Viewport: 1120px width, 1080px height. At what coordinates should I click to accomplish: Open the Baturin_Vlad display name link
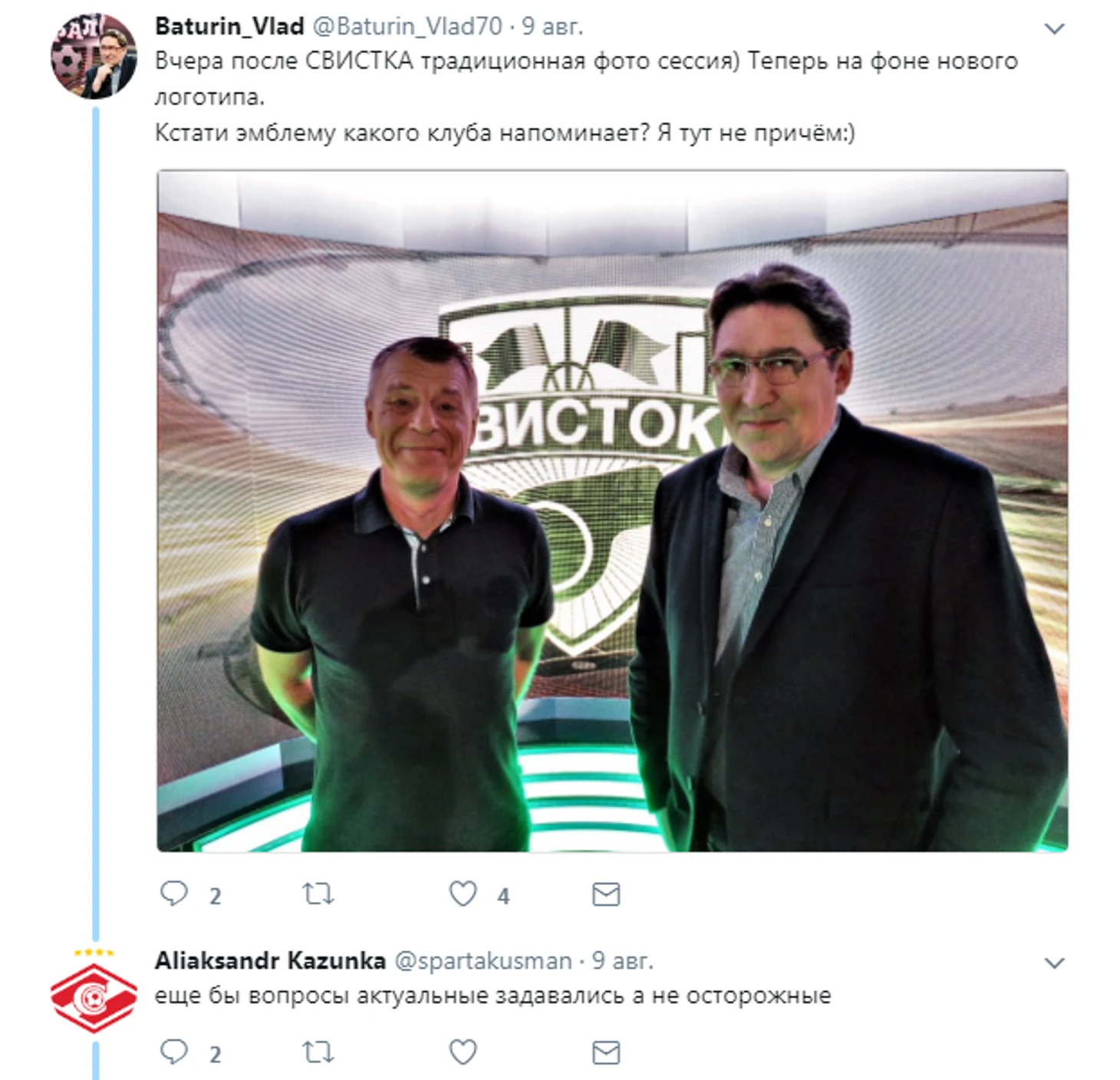click(x=229, y=26)
